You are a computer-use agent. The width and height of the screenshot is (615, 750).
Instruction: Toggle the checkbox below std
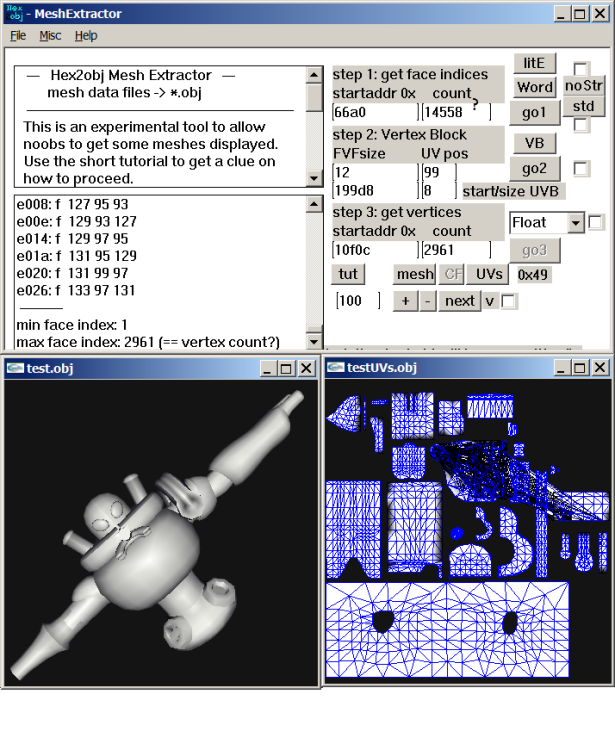[x=581, y=125]
